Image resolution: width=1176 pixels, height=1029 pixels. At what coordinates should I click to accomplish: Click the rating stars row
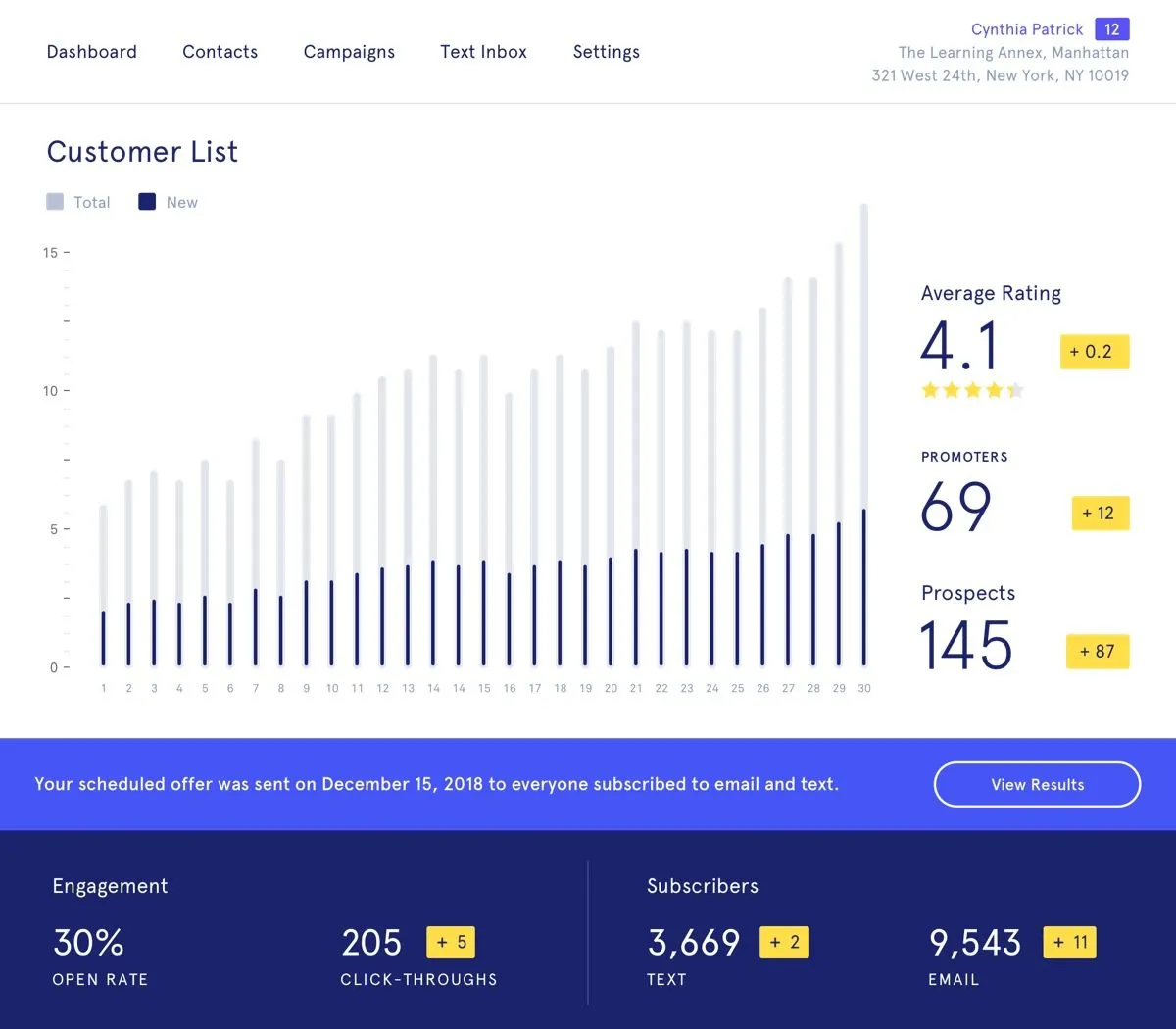coord(972,390)
